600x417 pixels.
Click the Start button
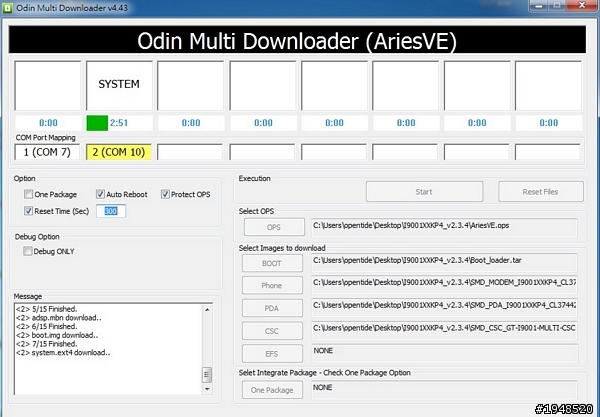[x=424, y=192]
